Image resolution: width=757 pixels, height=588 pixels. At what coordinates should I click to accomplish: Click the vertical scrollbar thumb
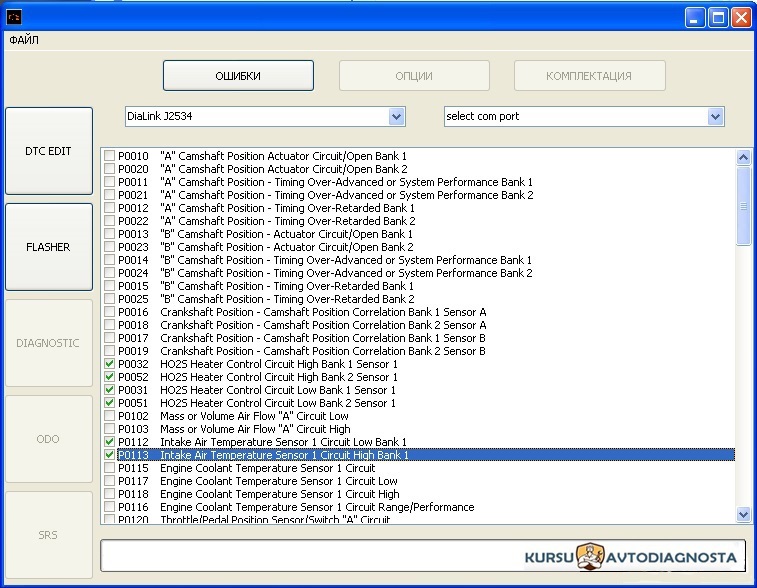(743, 206)
